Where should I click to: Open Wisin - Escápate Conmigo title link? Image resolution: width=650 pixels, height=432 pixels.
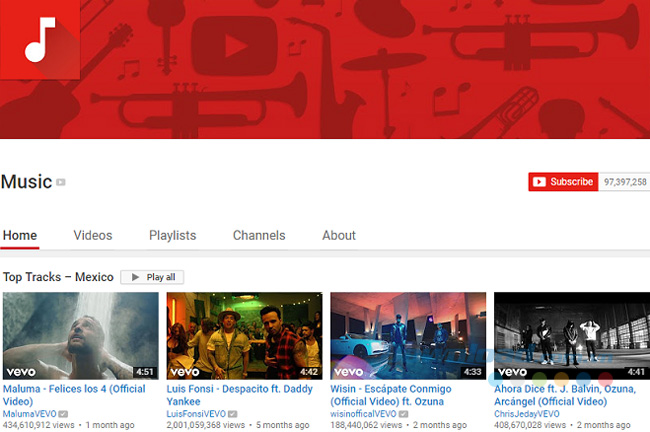[x=390, y=395]
